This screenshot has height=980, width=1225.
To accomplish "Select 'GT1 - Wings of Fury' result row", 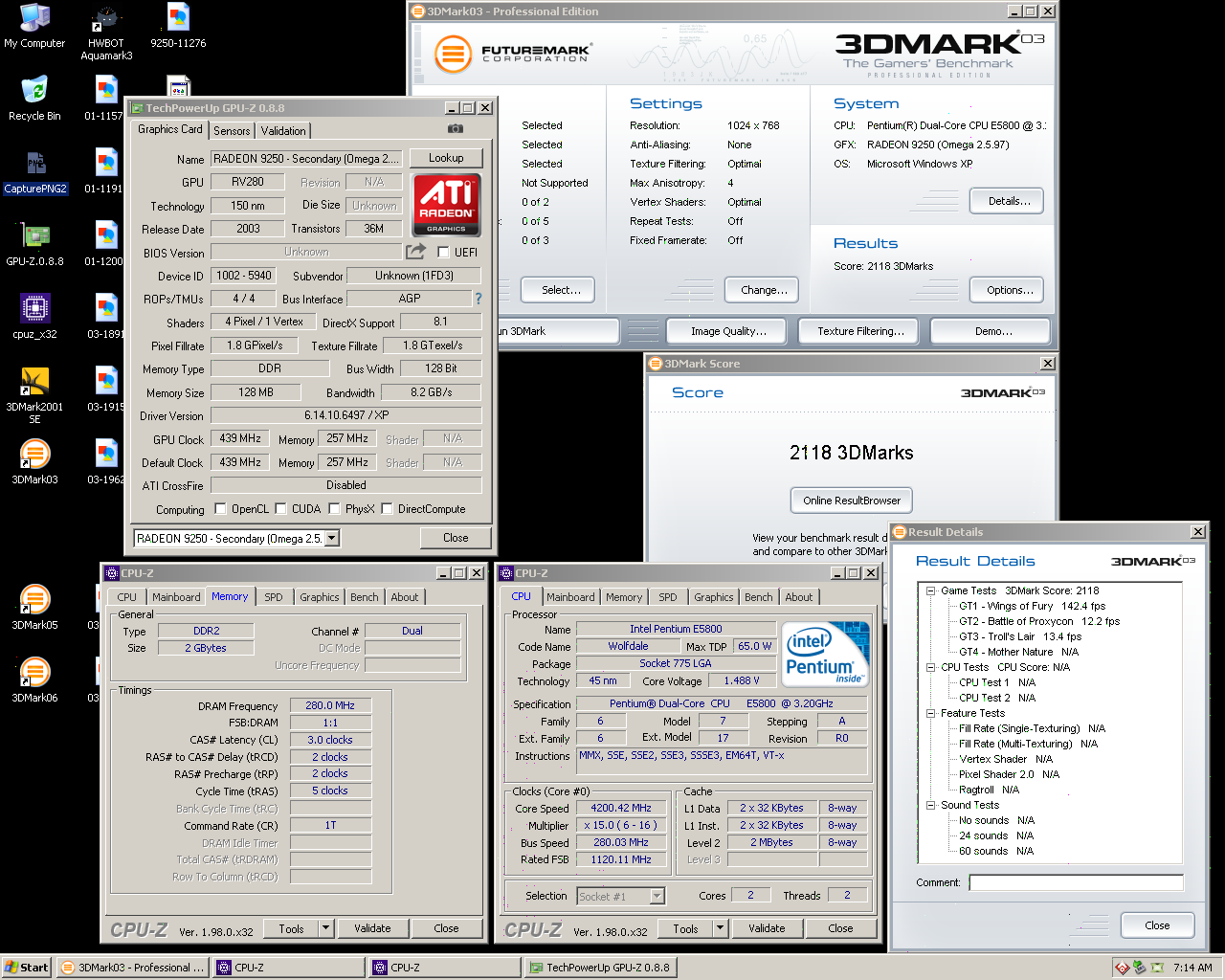I will pyautogui.click(x=1032, y=606).
